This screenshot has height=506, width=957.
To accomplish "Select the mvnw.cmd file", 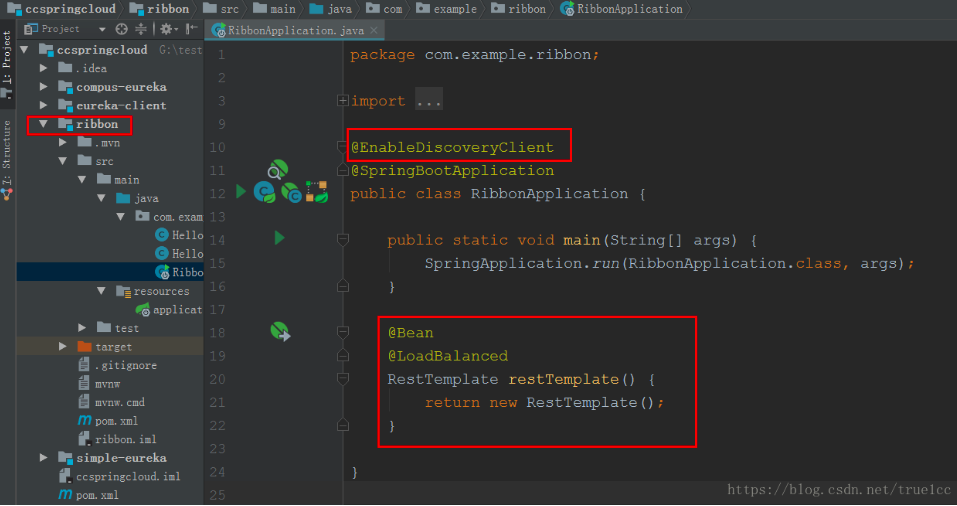I will coord(112,402).
